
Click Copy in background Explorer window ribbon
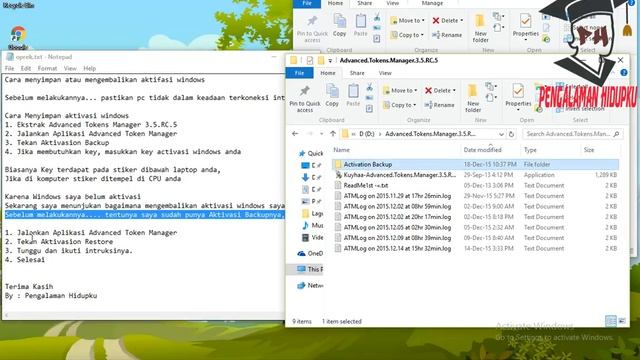click(x=340, y=25)
